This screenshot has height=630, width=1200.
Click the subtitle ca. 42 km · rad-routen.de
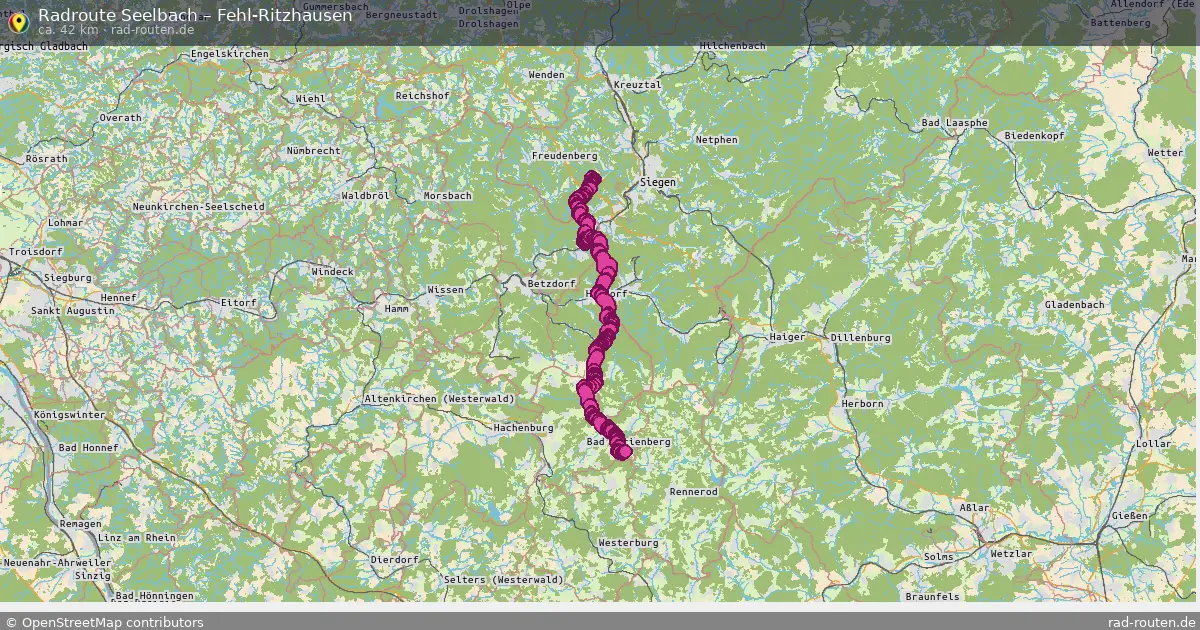click(116, 30)
